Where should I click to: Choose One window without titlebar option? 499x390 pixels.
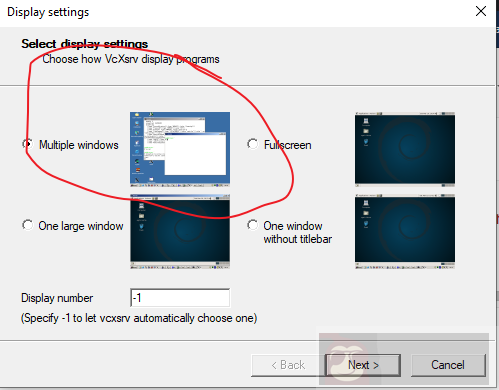coord(253,225)
